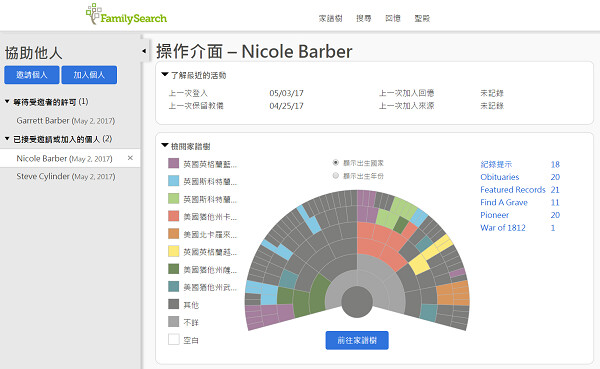Select Garrett Barber in pending list

[x=65, y=121]
